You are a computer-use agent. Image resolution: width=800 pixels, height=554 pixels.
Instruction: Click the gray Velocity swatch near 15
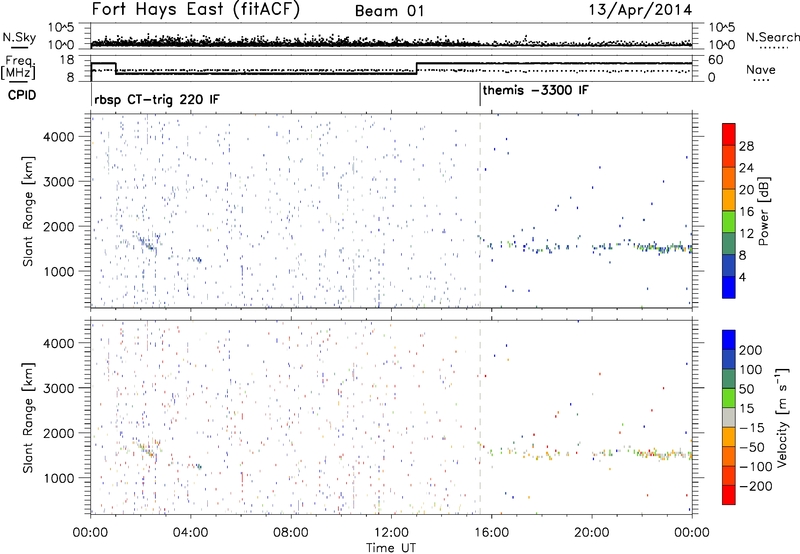(729, 417)
